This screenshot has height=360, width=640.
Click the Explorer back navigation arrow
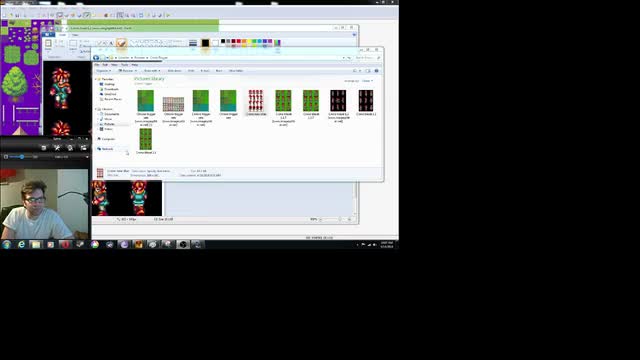tap(96, 58)
